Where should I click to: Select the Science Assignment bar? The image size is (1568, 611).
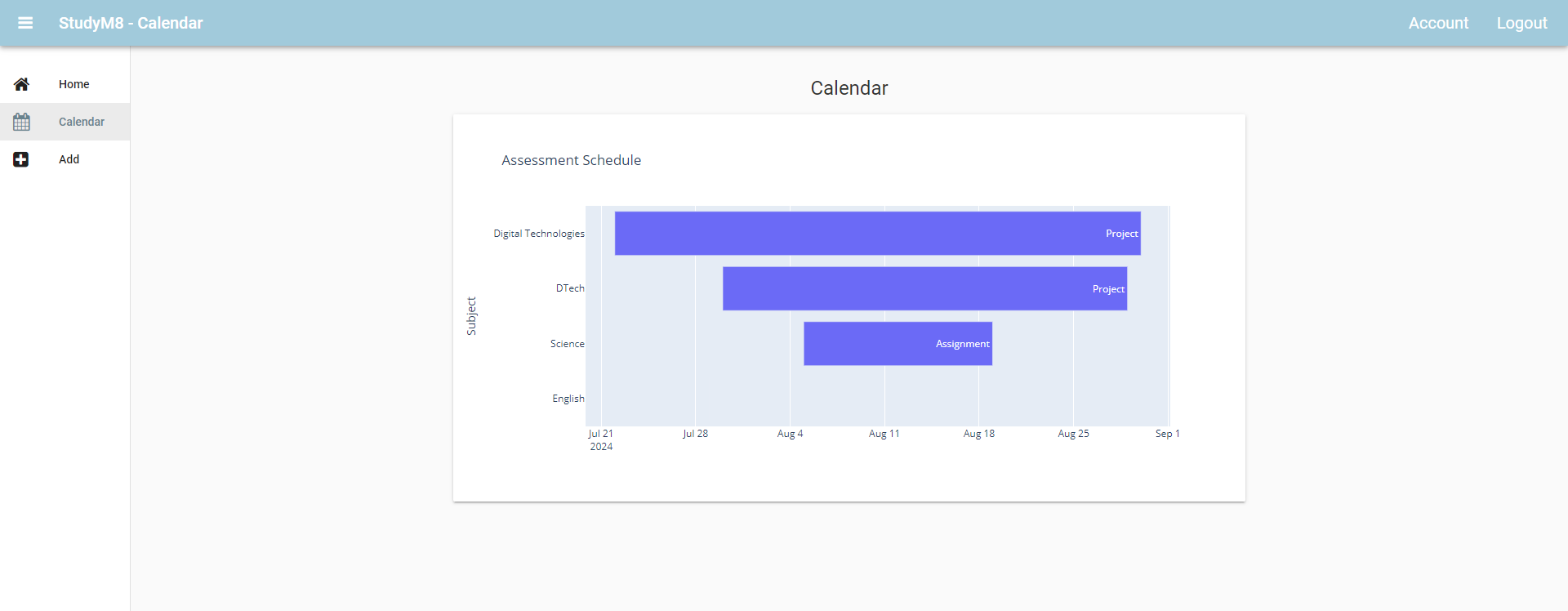pos(898,344)
